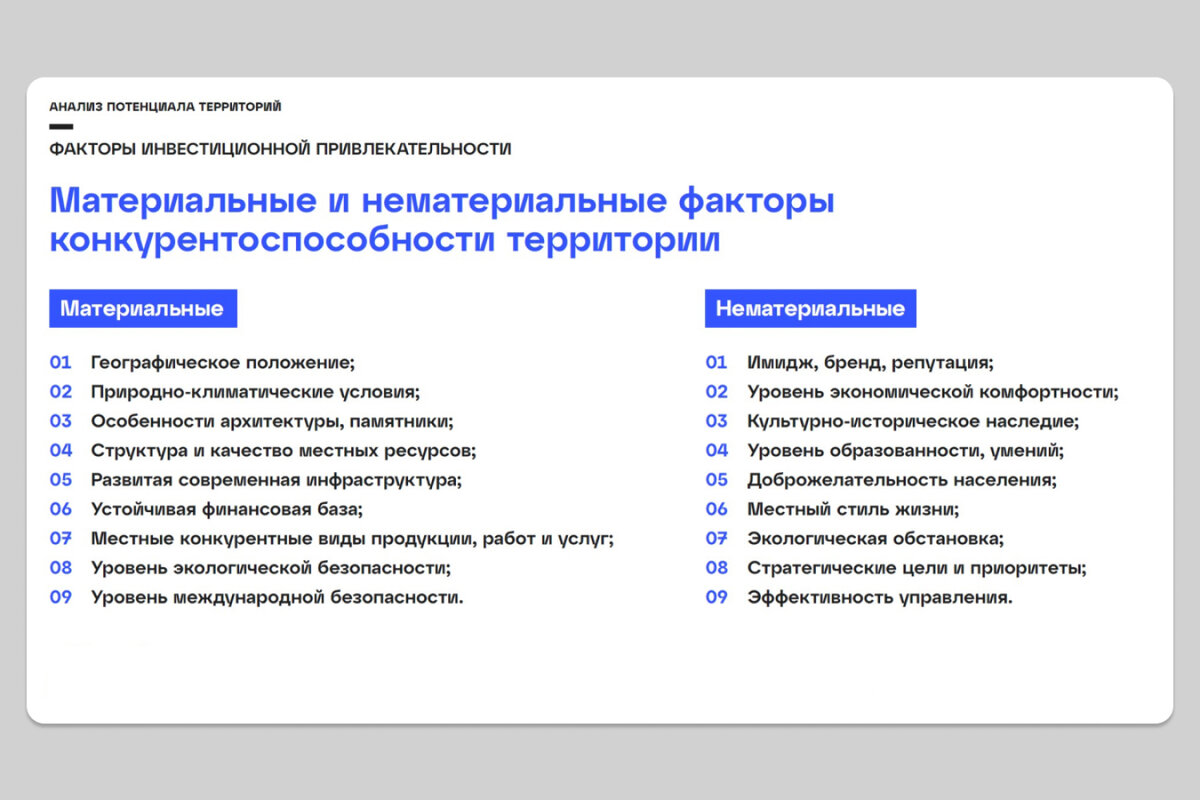Select text 'Доброжелательность населения;'
Viewport: 1200px width, 800px height.
click(x=902, y=480)
